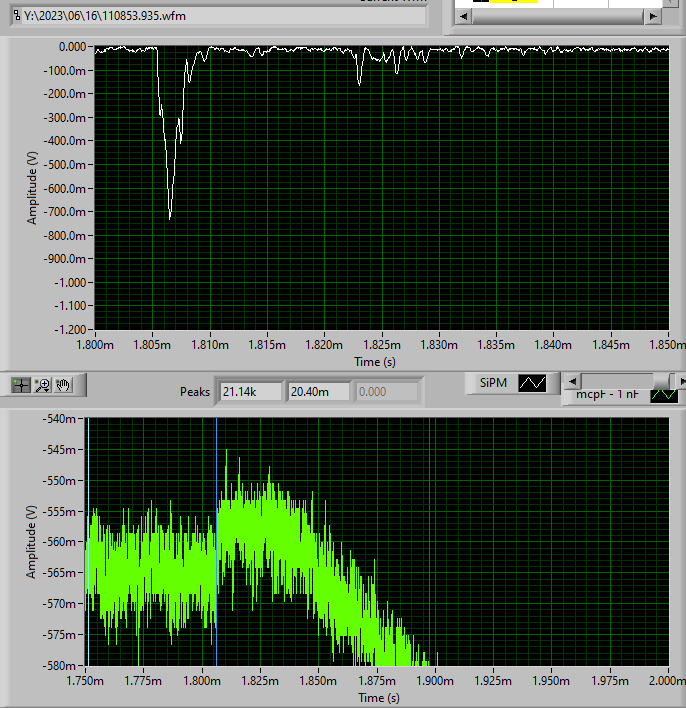
Task: Click the SiPM legend label
Action: tap(493, 383)
